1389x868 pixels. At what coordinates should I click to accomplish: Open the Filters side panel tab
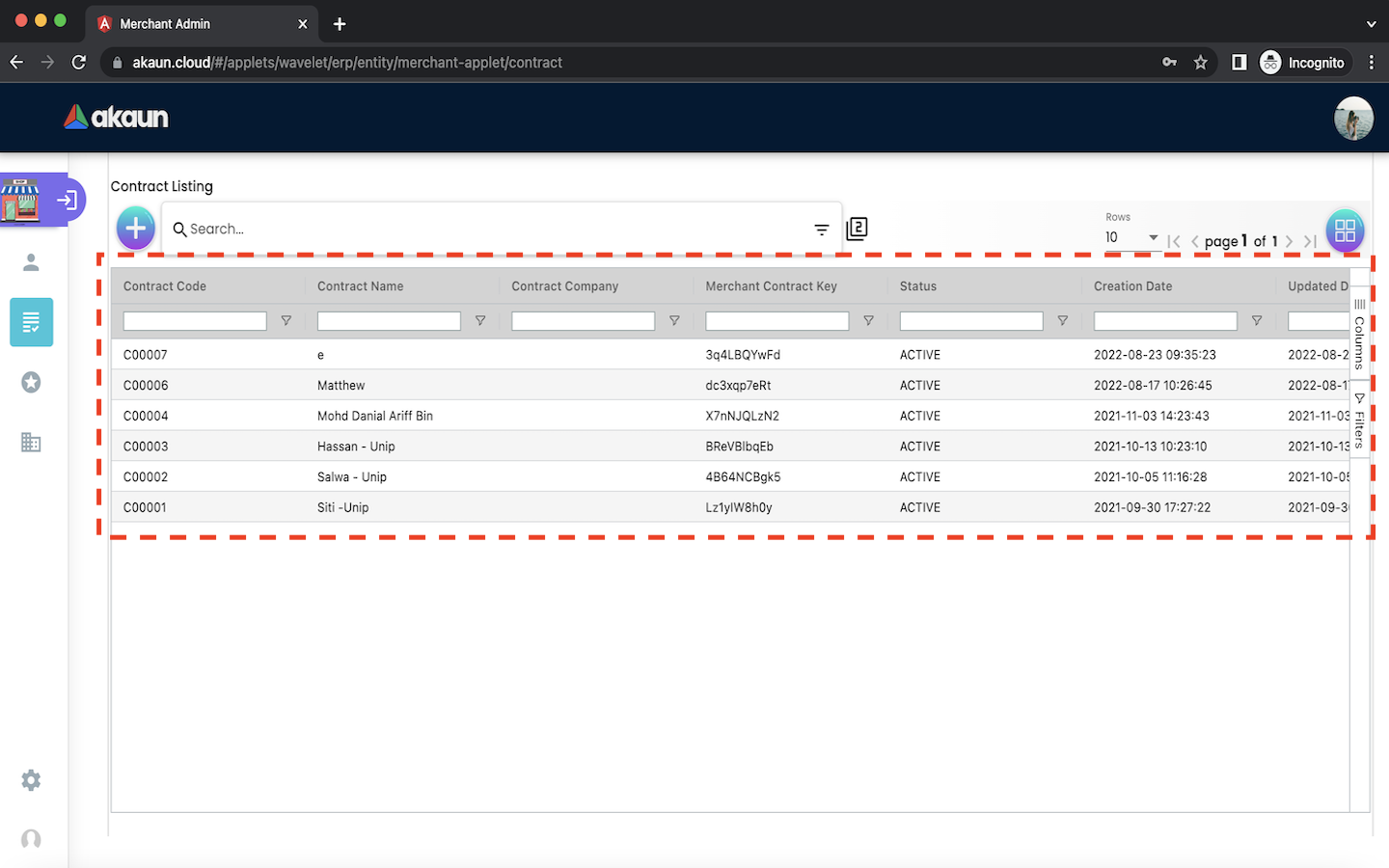coord(1359,420)
